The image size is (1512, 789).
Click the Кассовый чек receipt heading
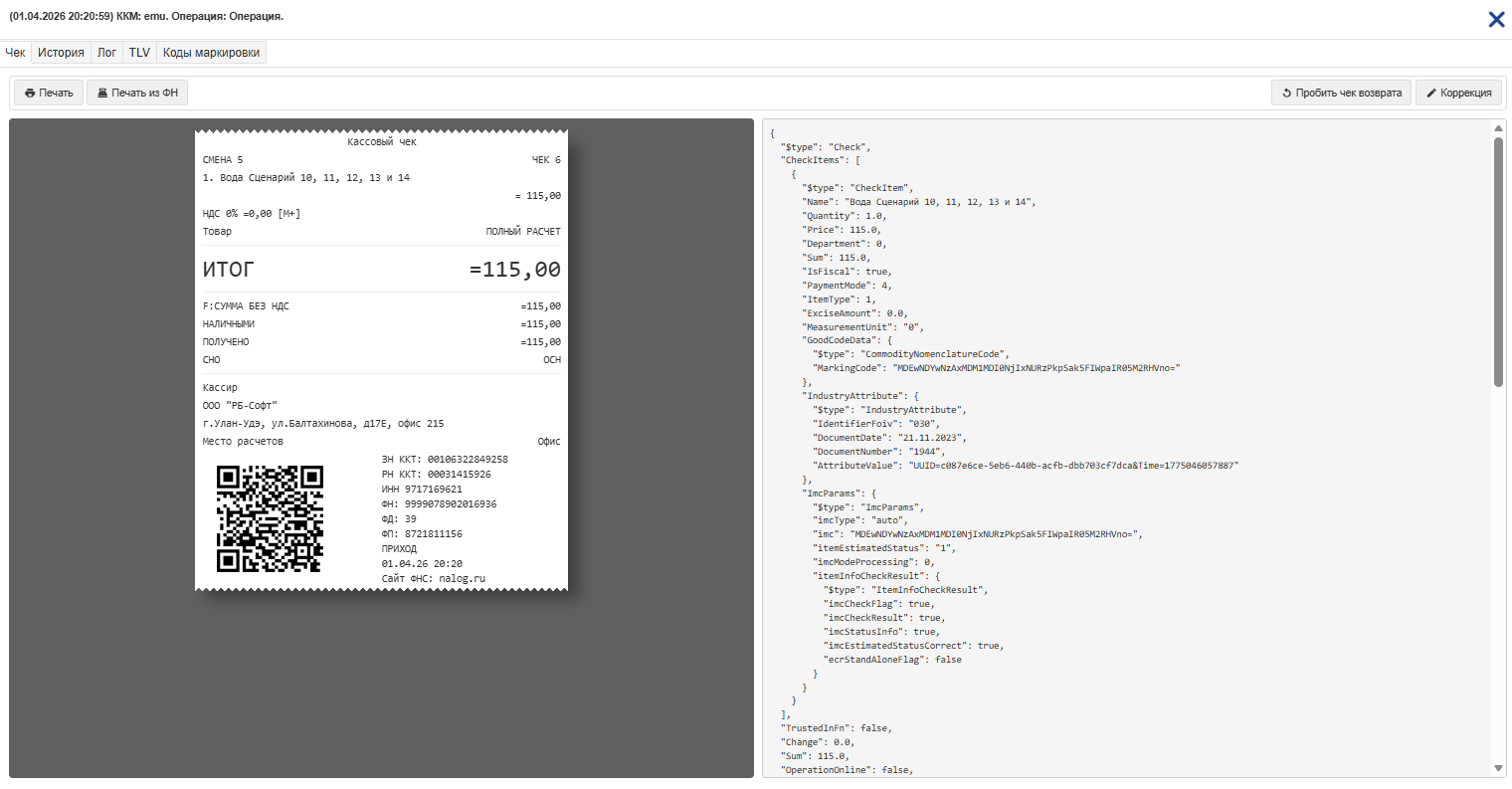[381, 142]
